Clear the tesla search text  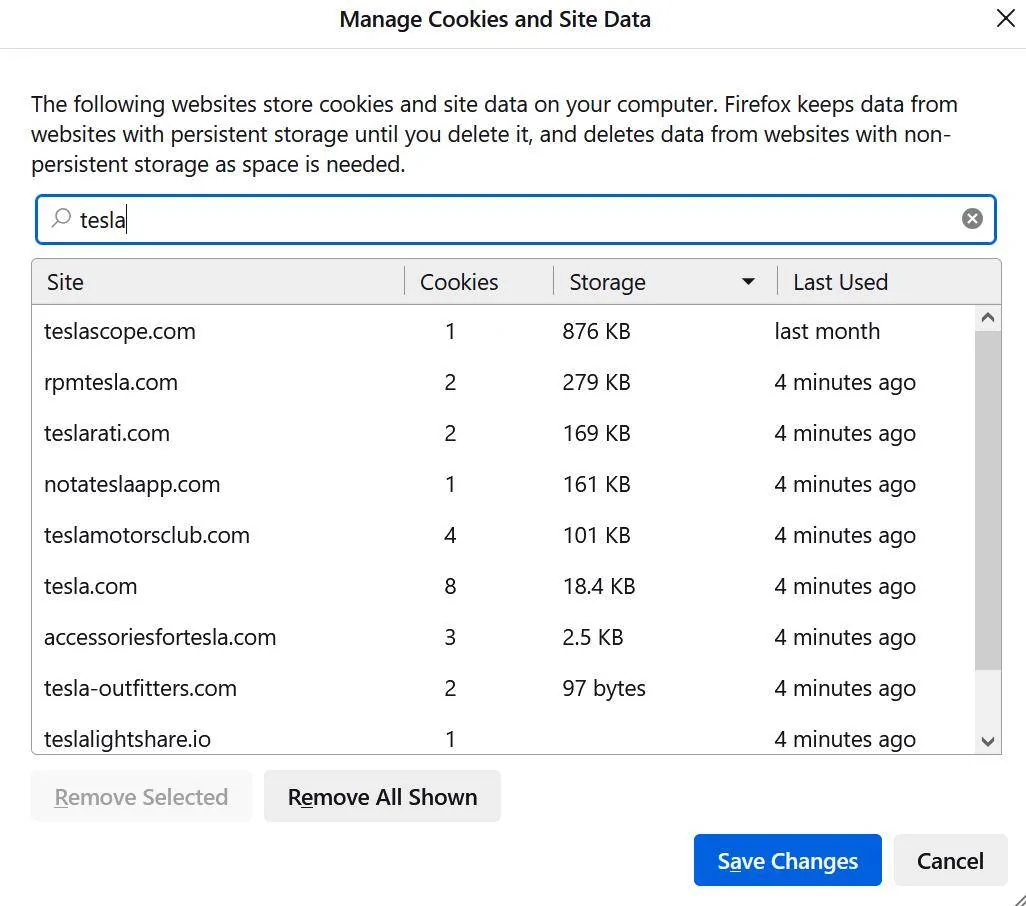(972, 218)
